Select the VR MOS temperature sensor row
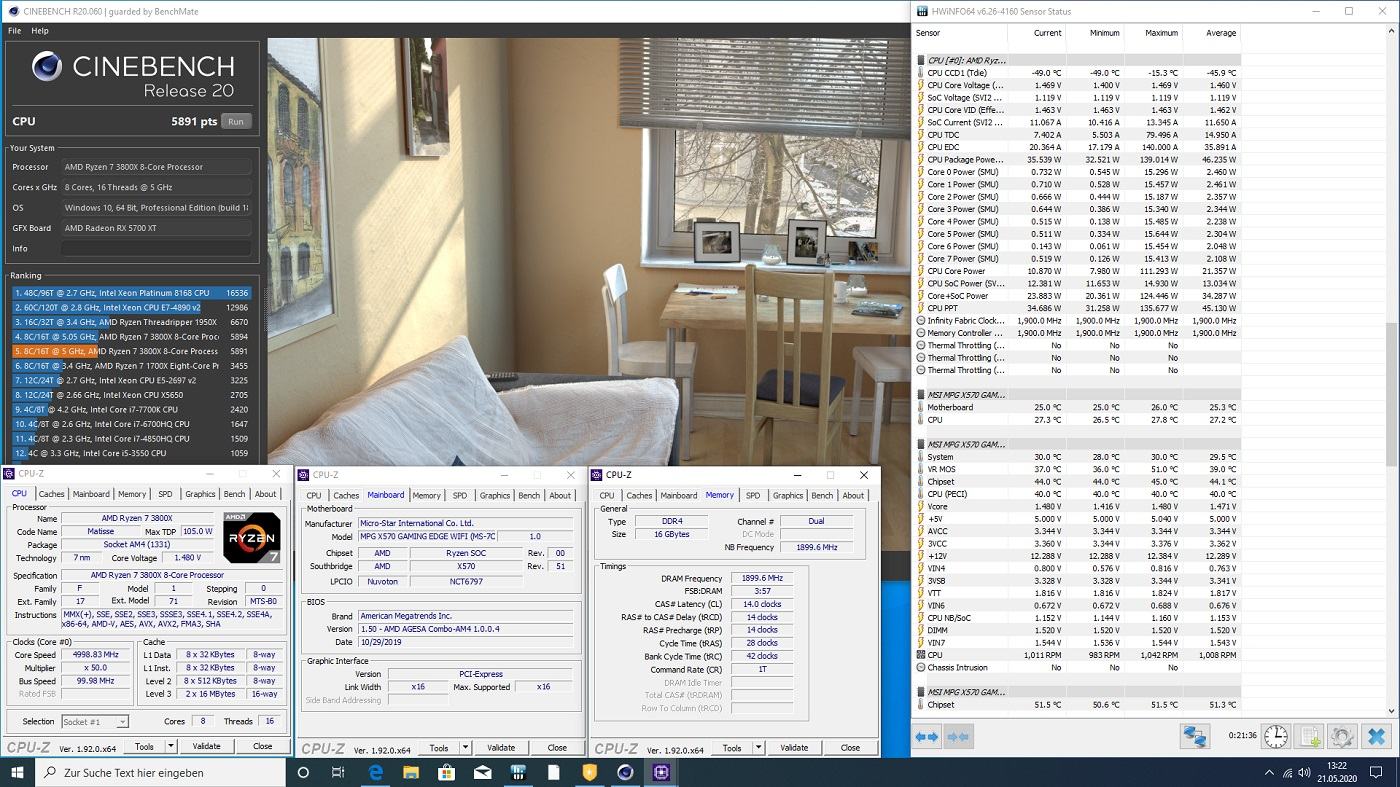 tap(1078, 469)
